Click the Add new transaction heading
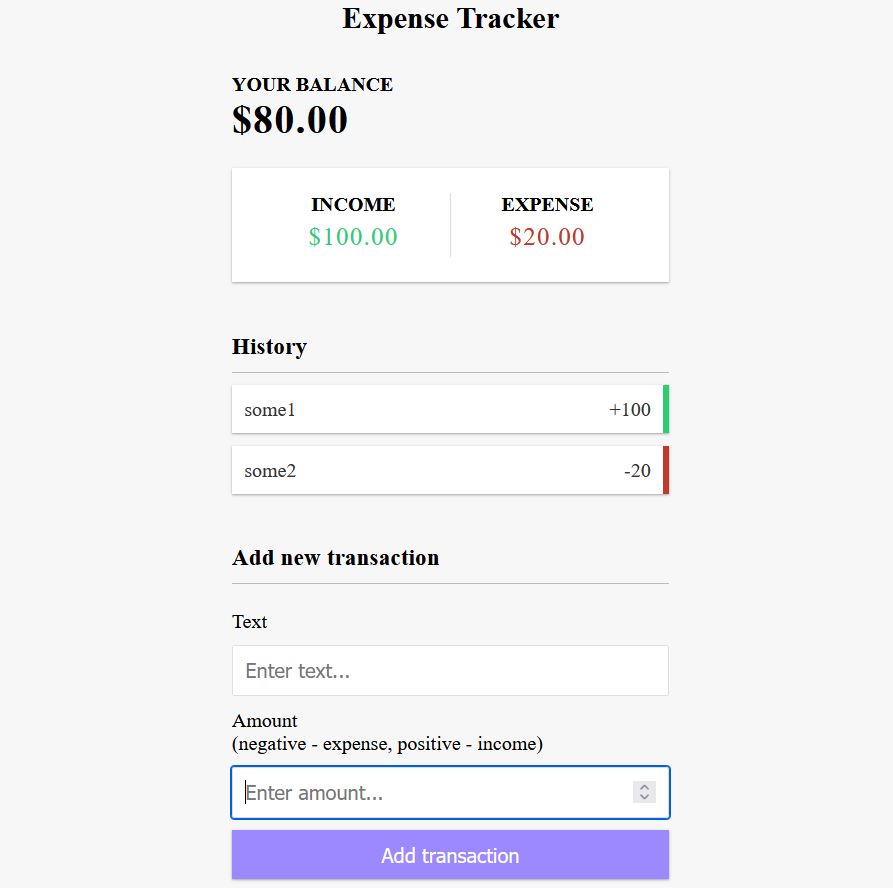Viewport: 893px width, 888px height. 335,558
